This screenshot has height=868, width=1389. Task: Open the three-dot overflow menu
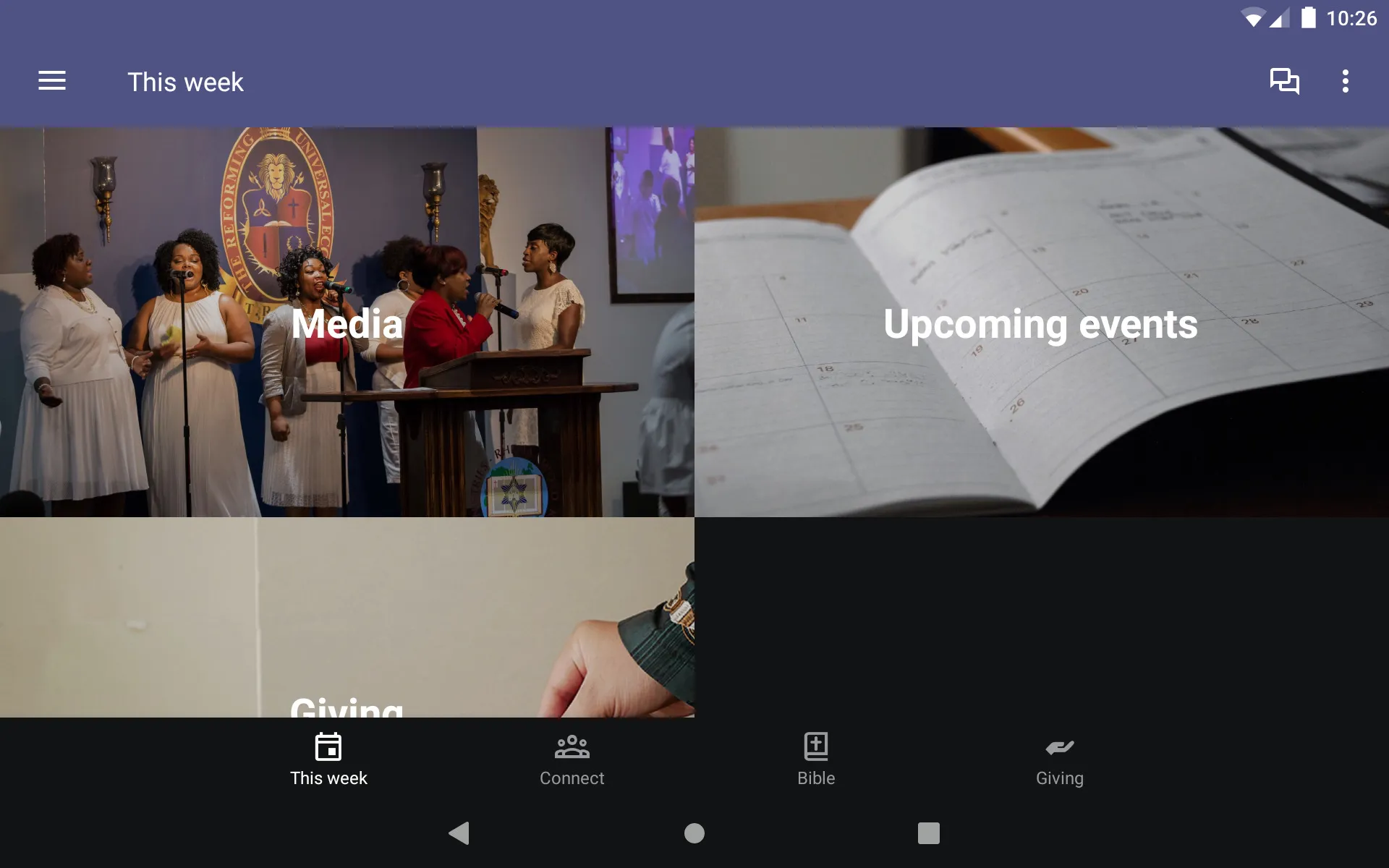(1346, 81)
